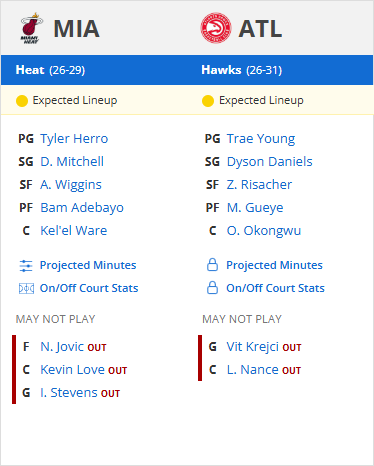This screenshot has height=466, width=374.
Task: Click the yellow Expected Lineup dot for Hawks
Action: click(x=208, y=101)
